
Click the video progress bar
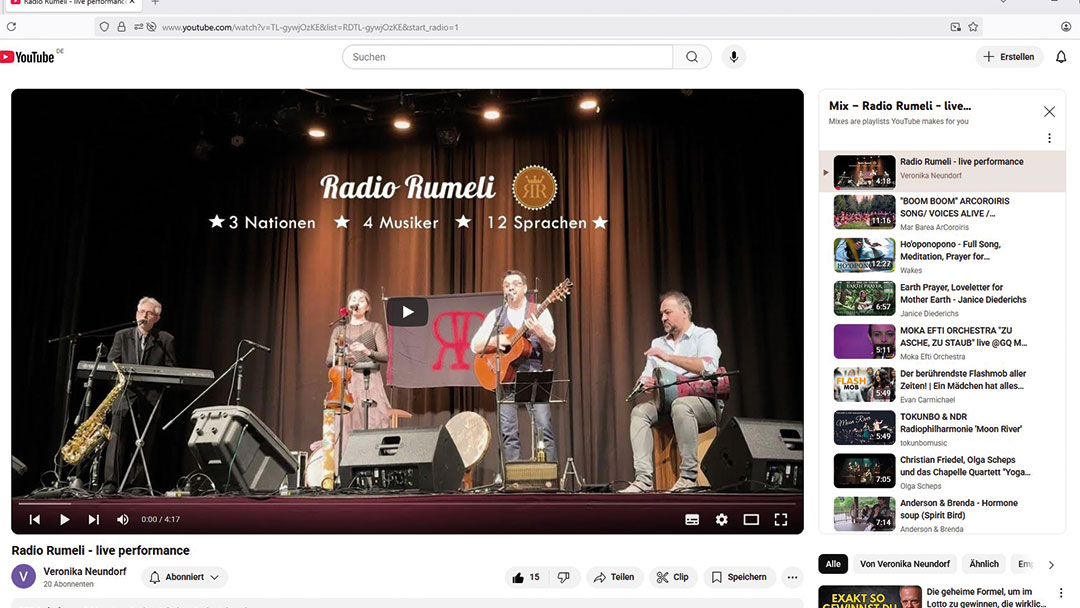pos(407,503)
